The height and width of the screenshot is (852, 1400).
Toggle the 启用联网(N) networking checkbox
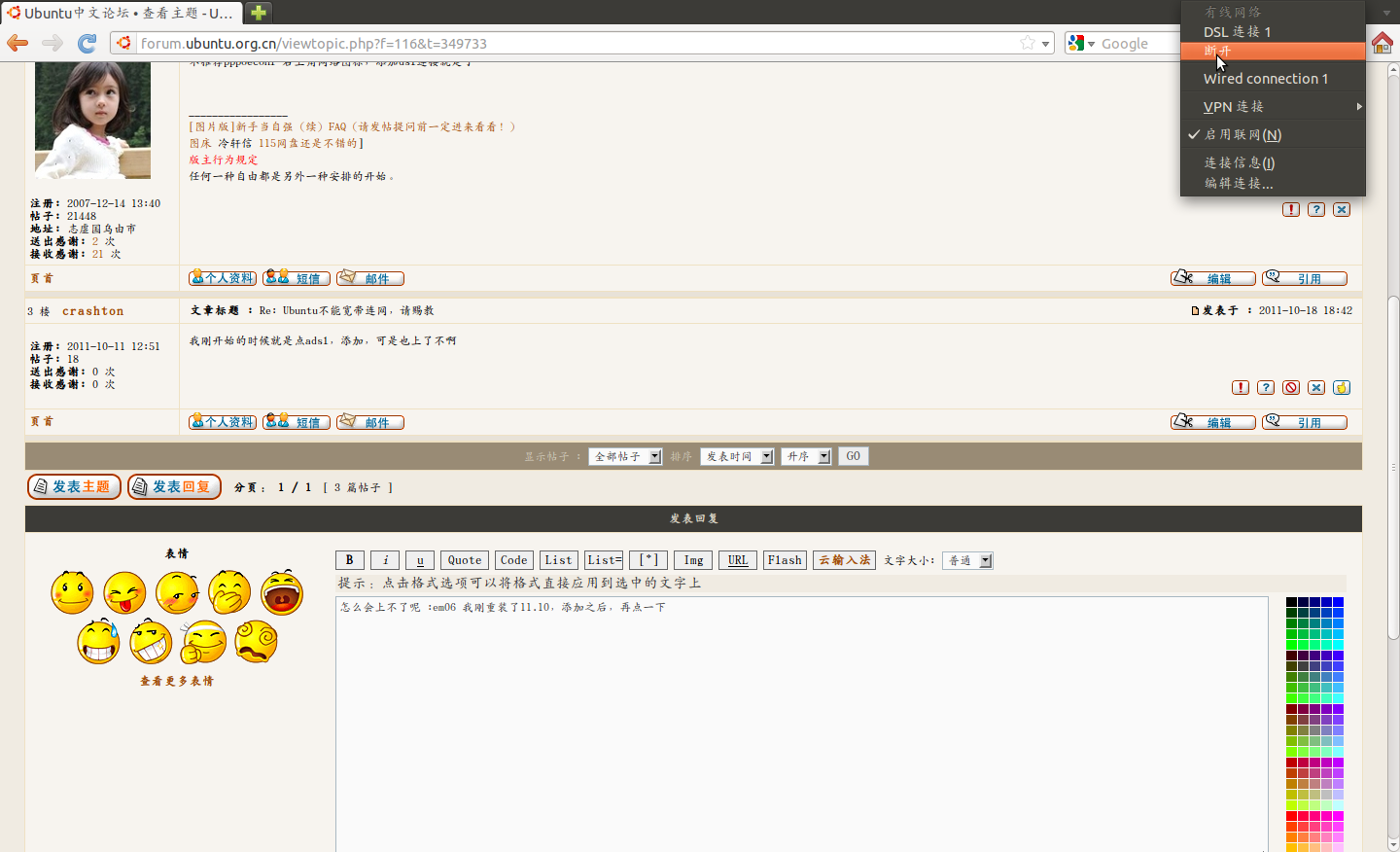click(1273, 134)
